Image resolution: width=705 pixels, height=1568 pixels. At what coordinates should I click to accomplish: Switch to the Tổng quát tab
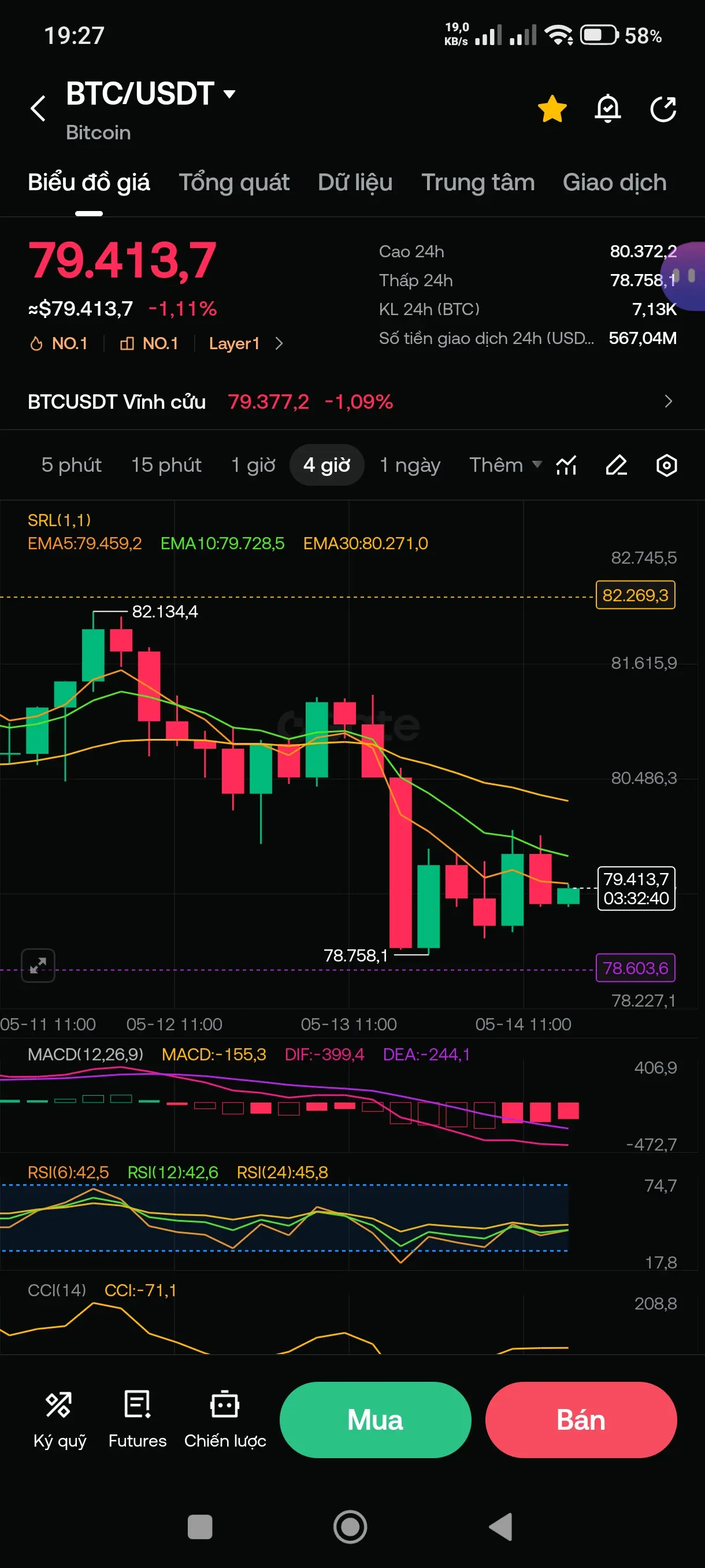click(234, 183)
